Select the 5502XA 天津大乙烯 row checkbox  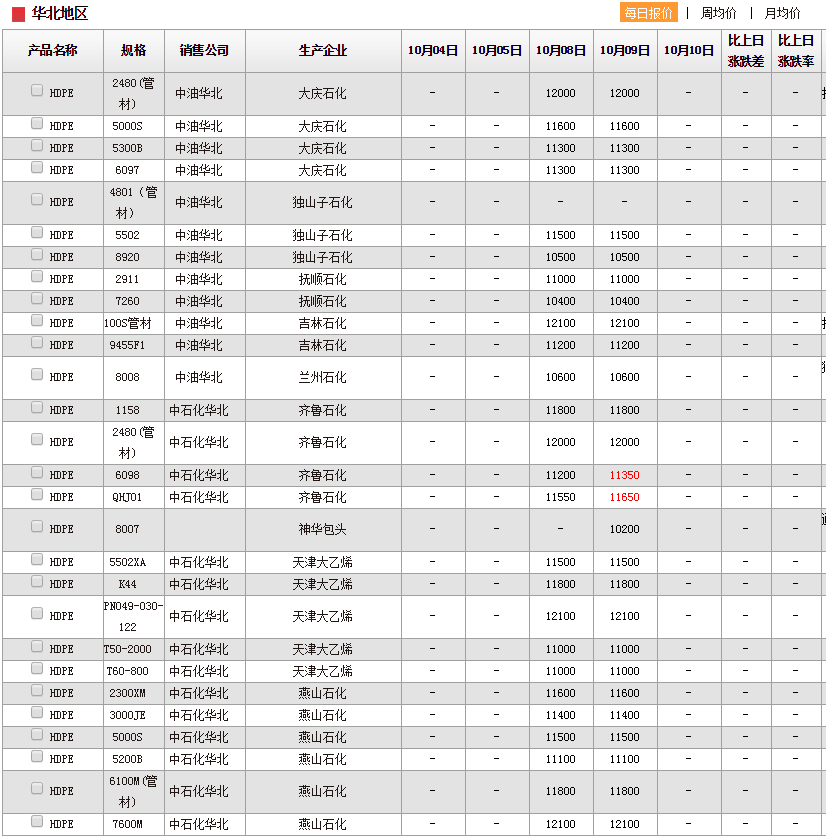pyautogui.click(x=37, y=559)
